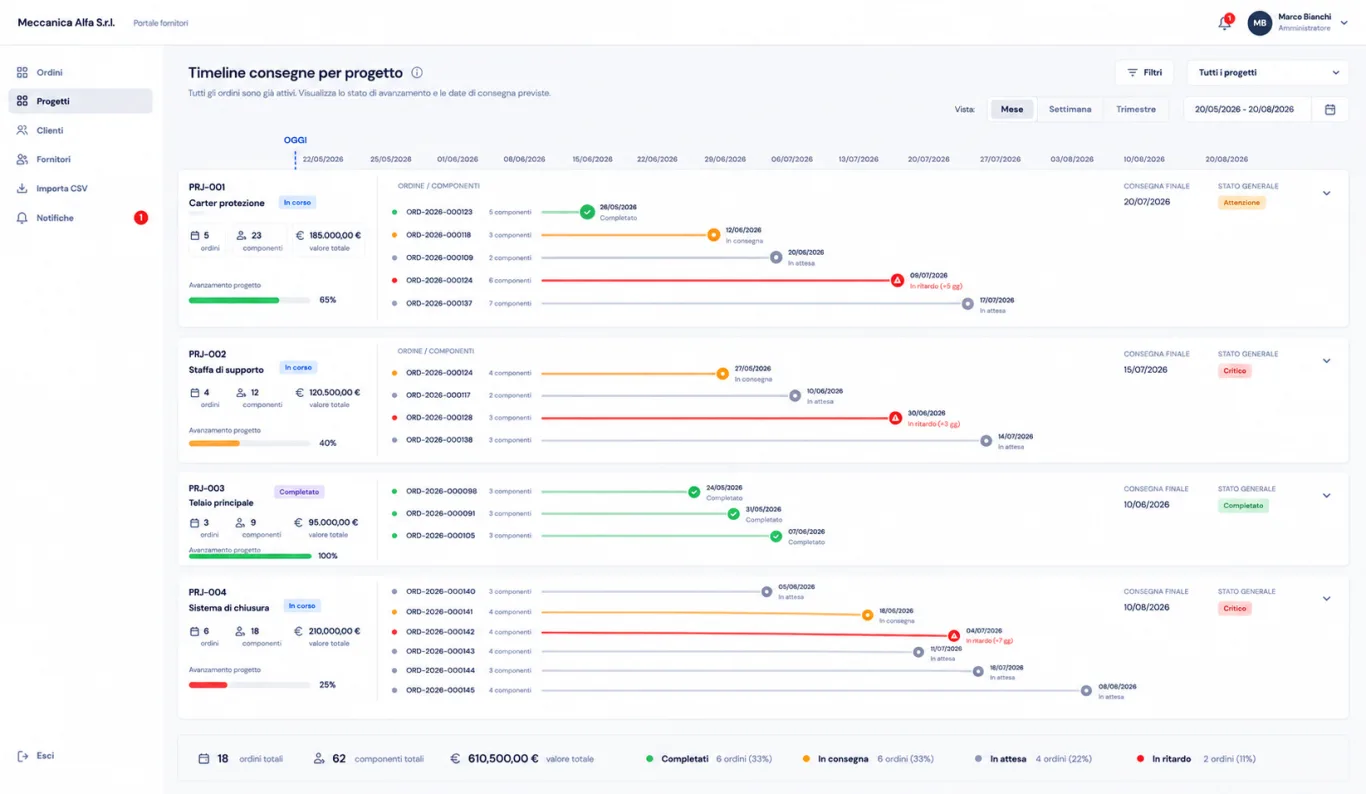Click the total value 610,500,00 €
Image resolution: width=1366 pixels, height=794 pixels.
503,759
